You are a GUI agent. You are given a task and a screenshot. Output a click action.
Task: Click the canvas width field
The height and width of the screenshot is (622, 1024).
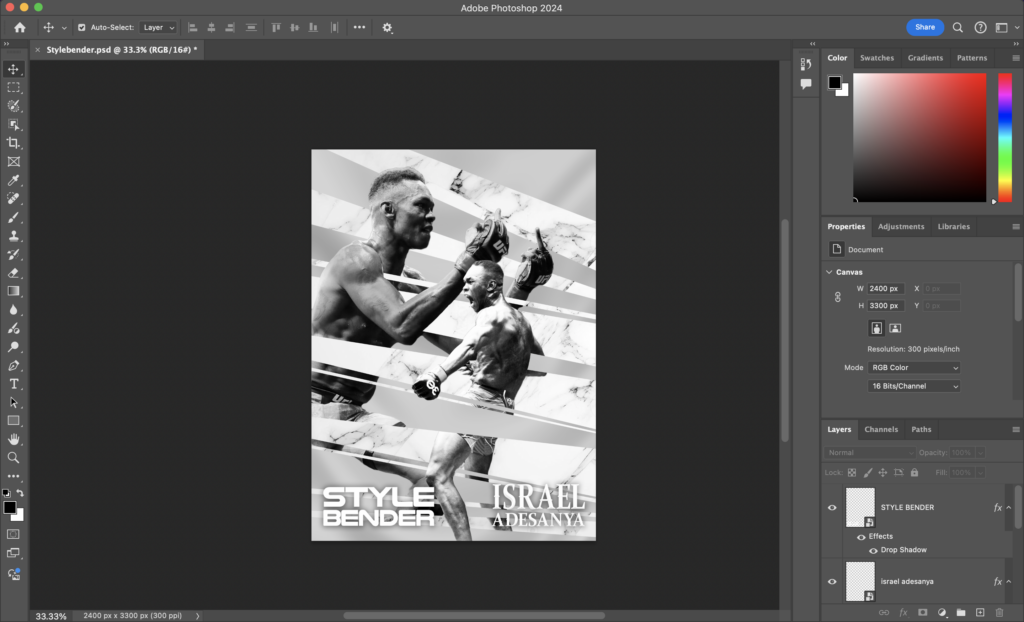(885, 289)
